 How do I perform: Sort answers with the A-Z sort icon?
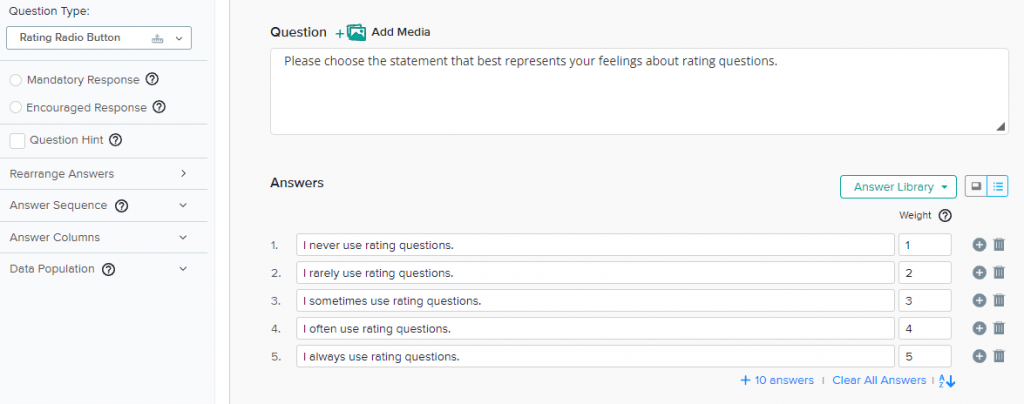(x=947, y=381)
